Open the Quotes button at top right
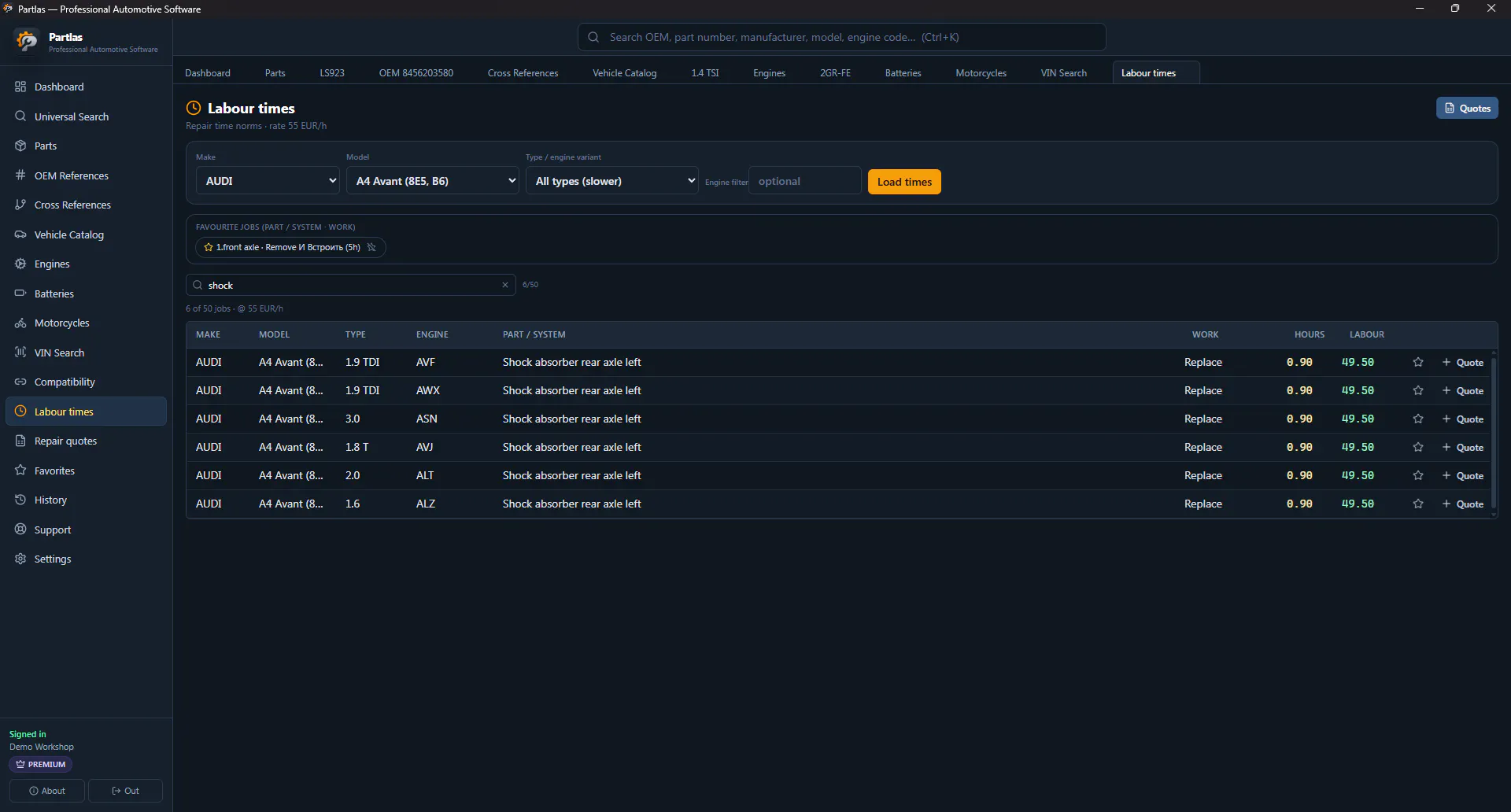Screen dimensions: 1511x812 (1467, 109)
